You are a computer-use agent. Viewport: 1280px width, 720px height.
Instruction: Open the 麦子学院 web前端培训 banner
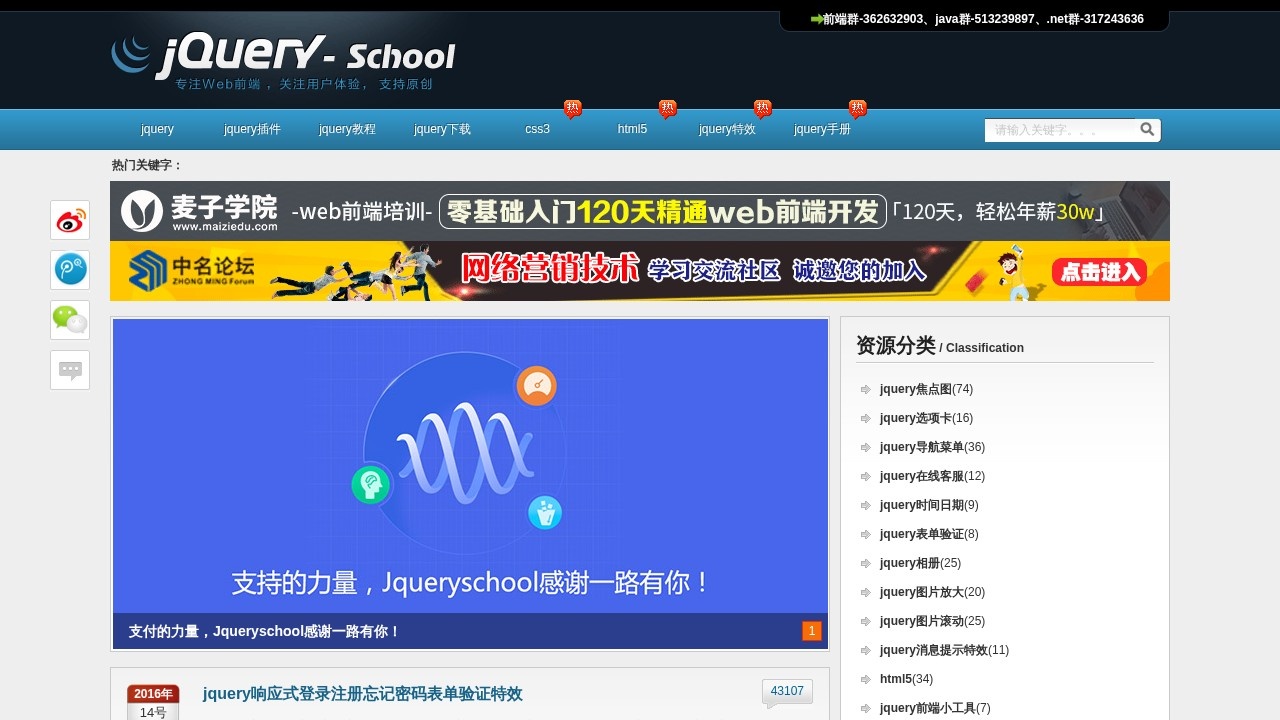click(x=640, y=211)
